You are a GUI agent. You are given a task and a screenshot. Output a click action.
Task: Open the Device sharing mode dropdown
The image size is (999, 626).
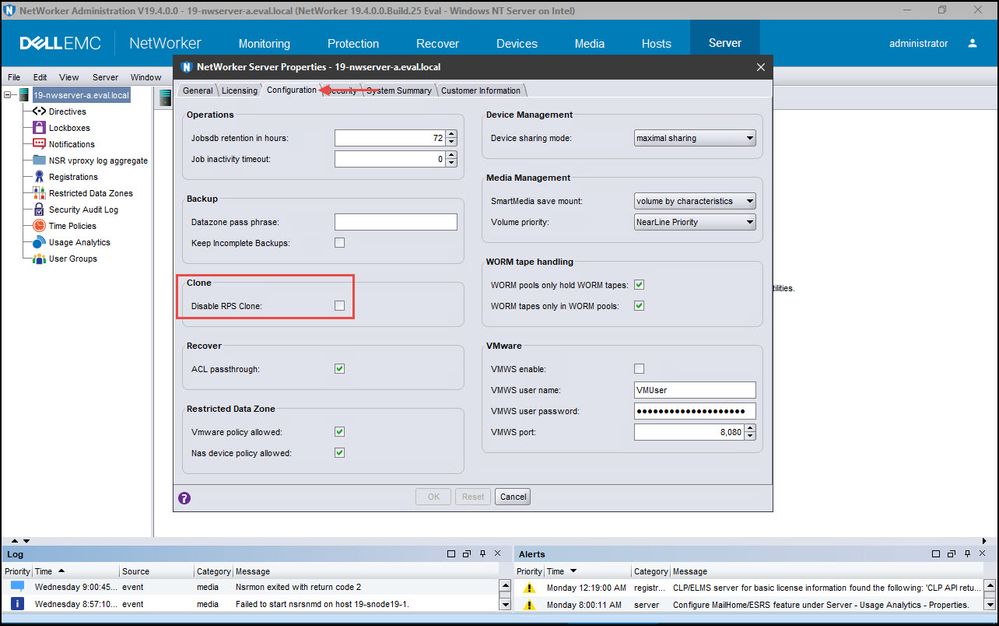pos(695,138)
